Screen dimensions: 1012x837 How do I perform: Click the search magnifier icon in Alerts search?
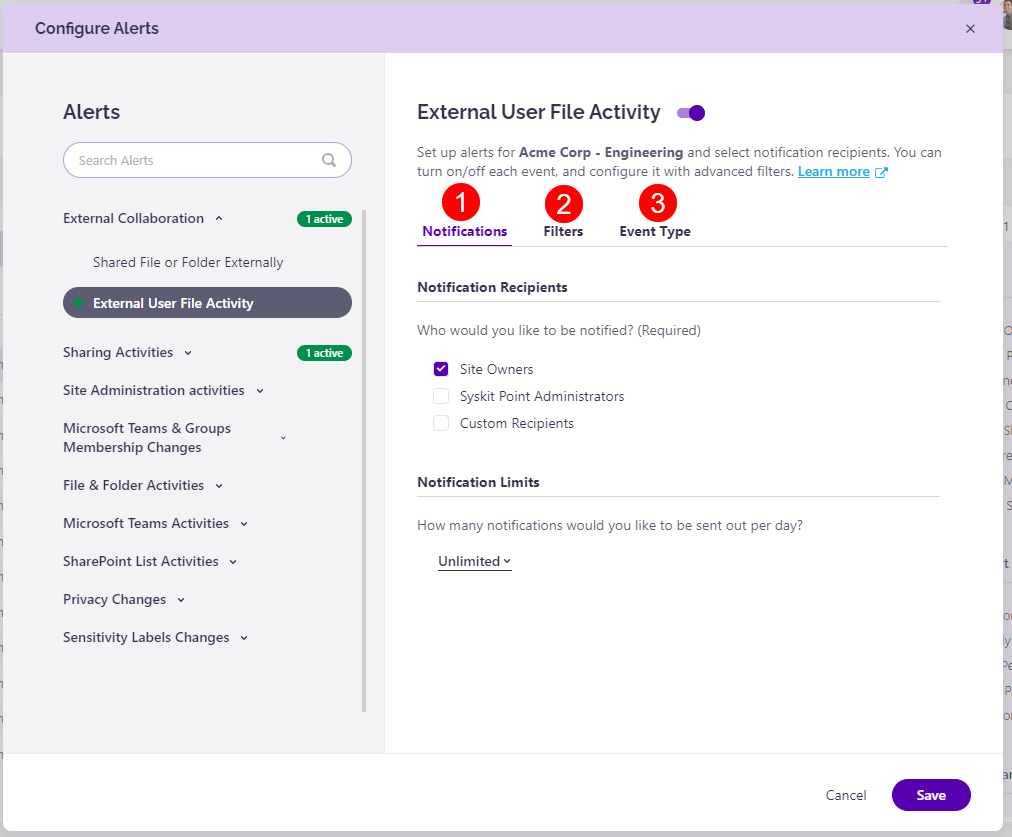pos(329,160)
